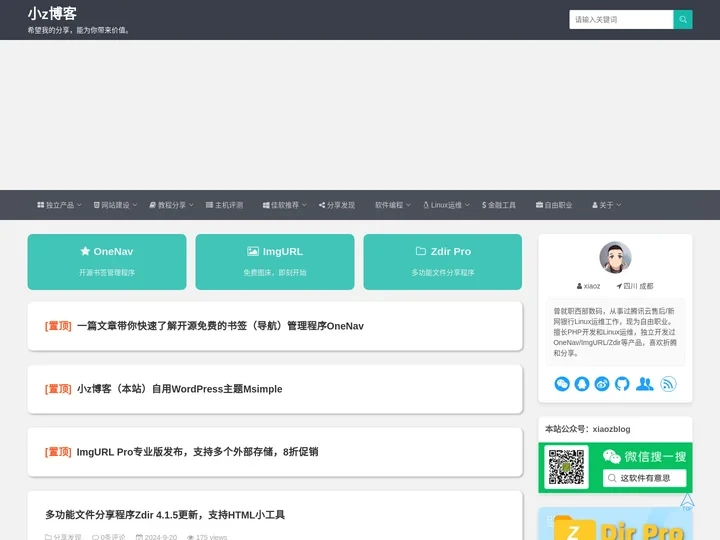This screenshot has width=720, height=540.
Task: Go to 分享发现 menu item
Action: pyautogui.click(x=337, y=205)
